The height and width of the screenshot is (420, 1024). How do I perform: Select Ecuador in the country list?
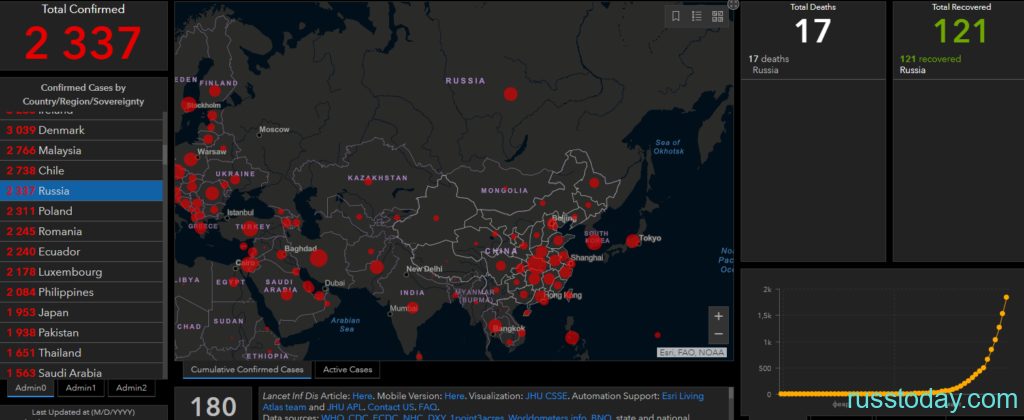point(81,251)
